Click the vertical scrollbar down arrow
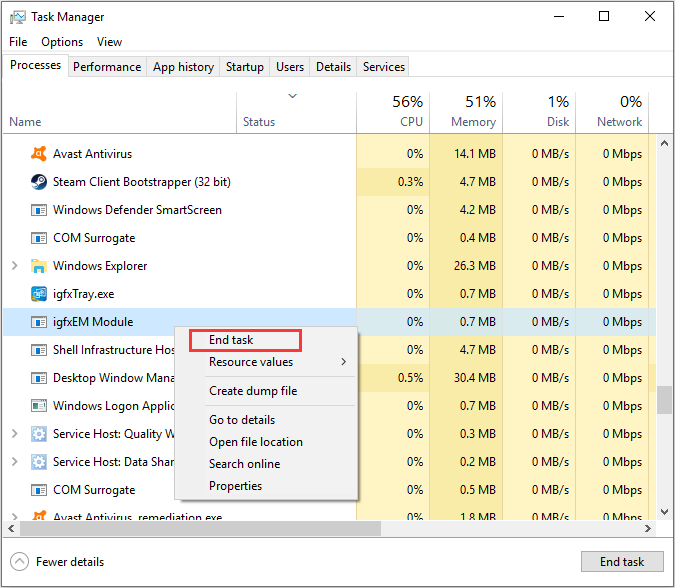The height and width of the screenshot is (588, 675). [x=664, y=511]
